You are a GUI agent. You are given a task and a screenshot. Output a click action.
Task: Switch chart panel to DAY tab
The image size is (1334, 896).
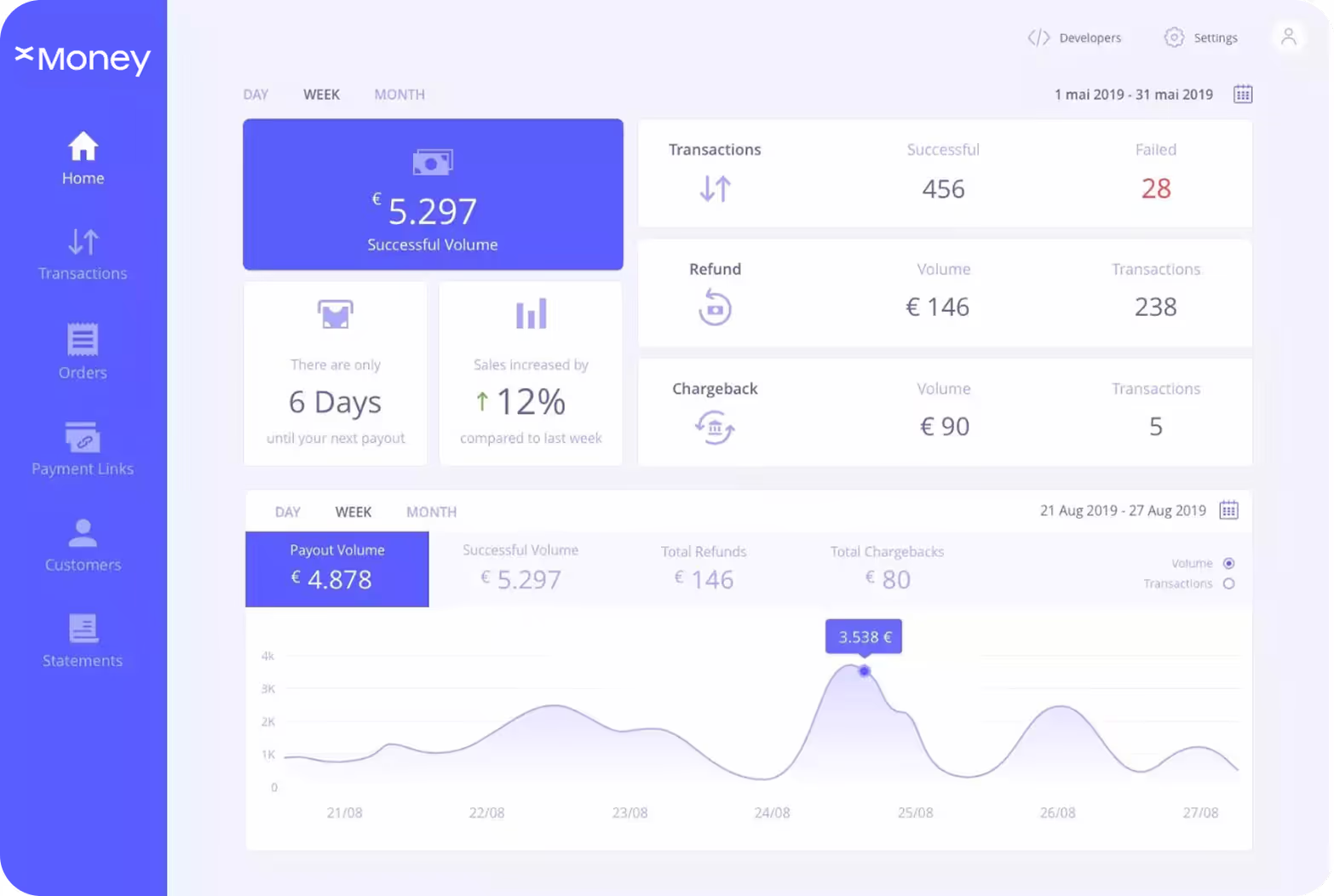coord(287,512)
